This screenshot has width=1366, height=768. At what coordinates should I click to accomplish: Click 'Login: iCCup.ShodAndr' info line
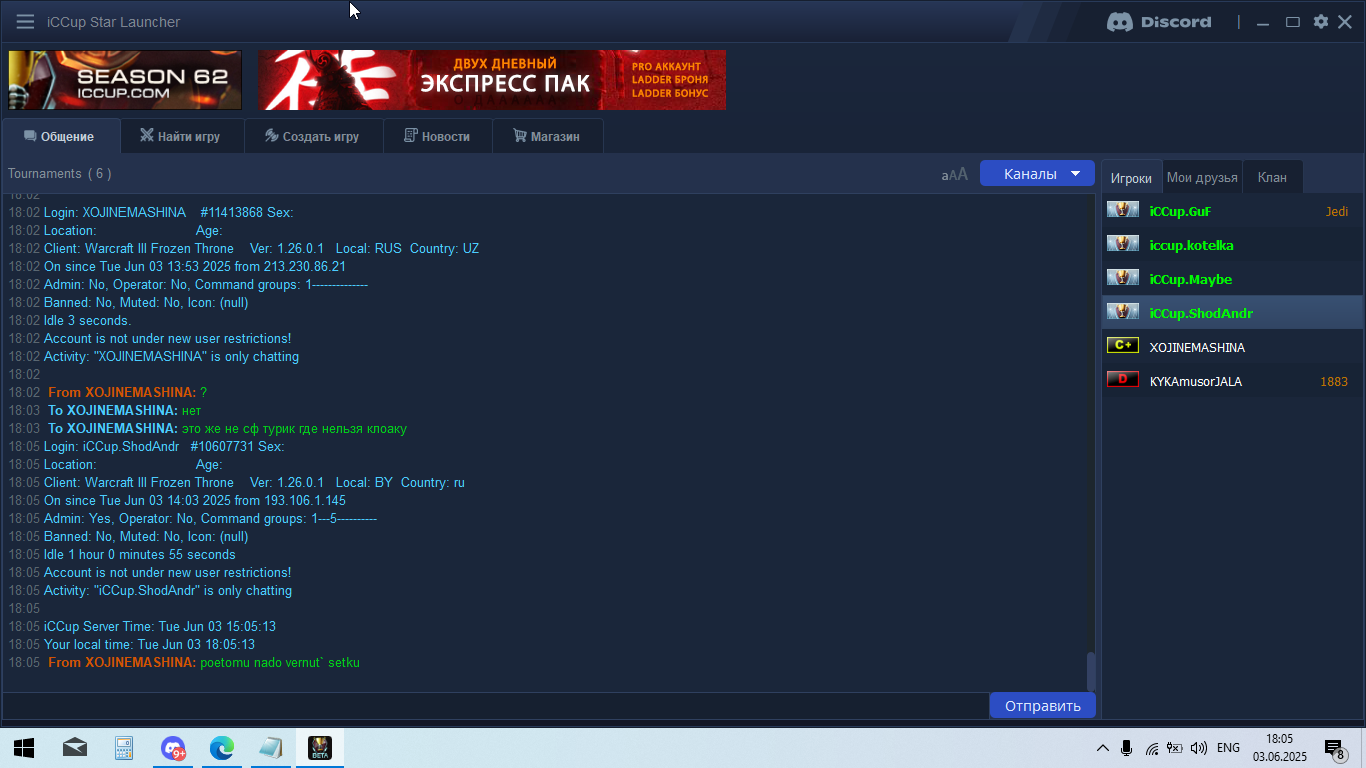164,447
